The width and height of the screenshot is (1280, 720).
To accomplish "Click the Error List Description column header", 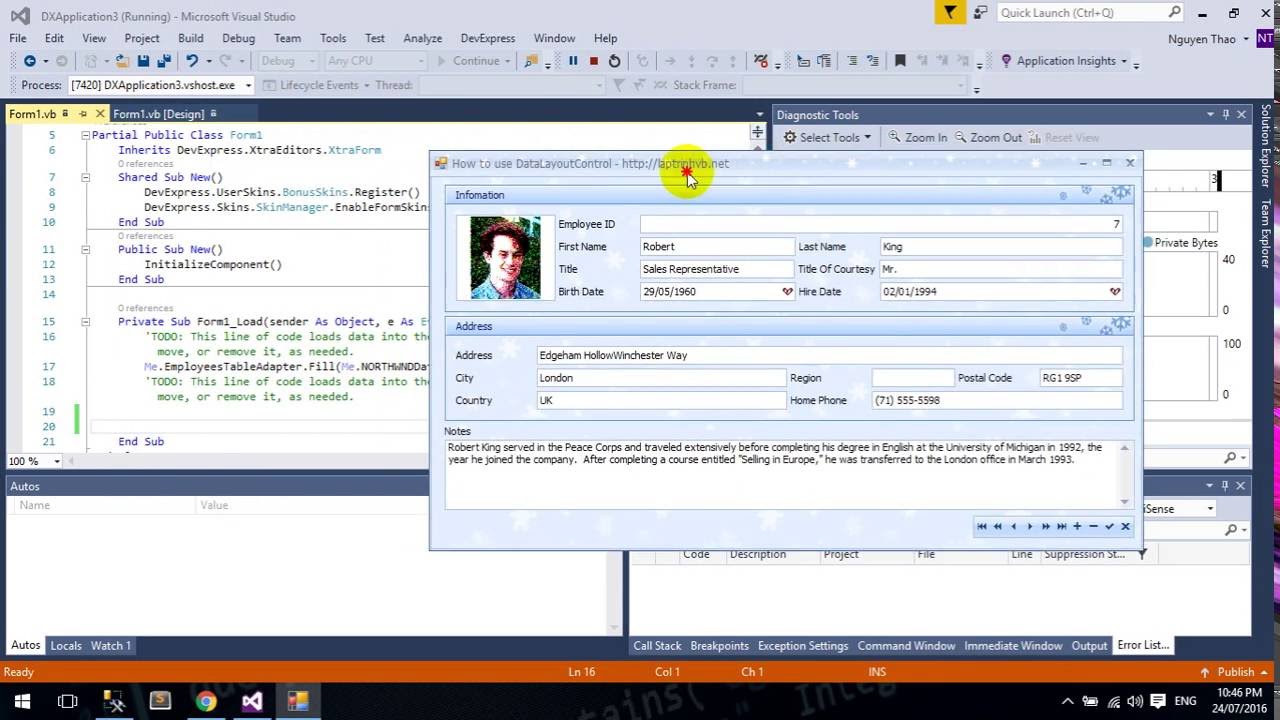I will click(x=757, y=554).
